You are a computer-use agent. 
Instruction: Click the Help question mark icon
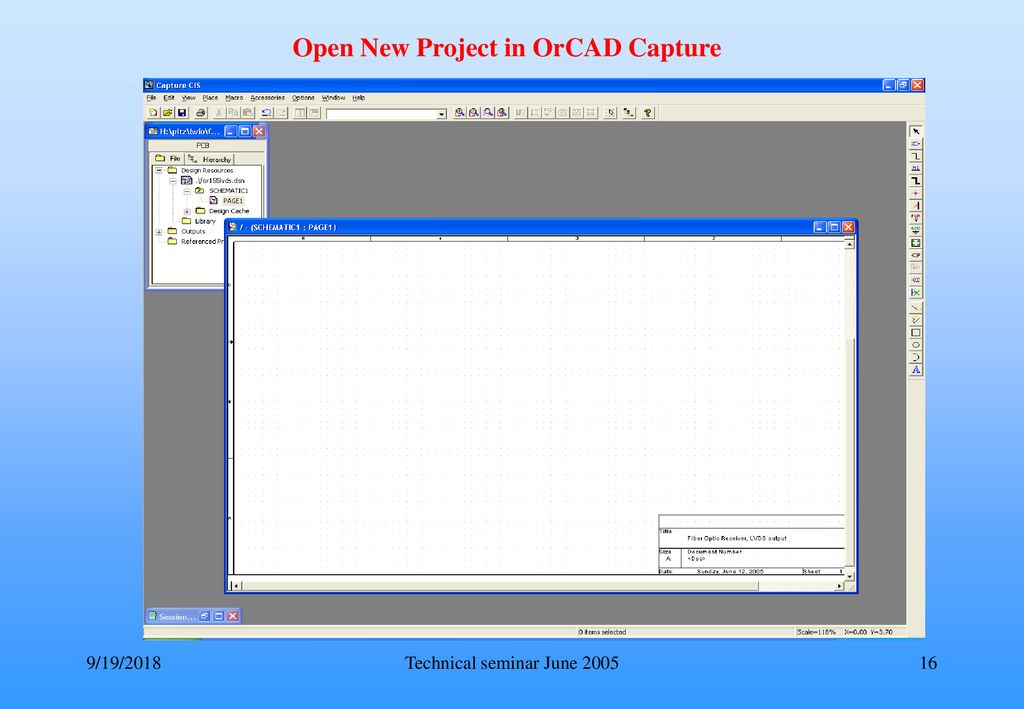647,113
